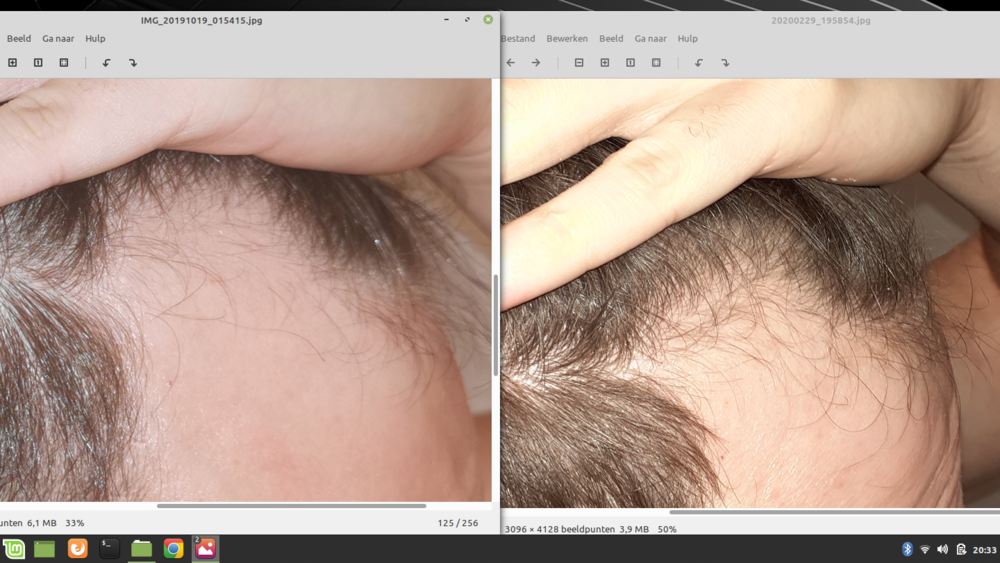Image resolution: width=1000 pixels, height=563 pixels.
Task: Open Hulp menu in IMG_20191019 window
Action: click(95, 39)
